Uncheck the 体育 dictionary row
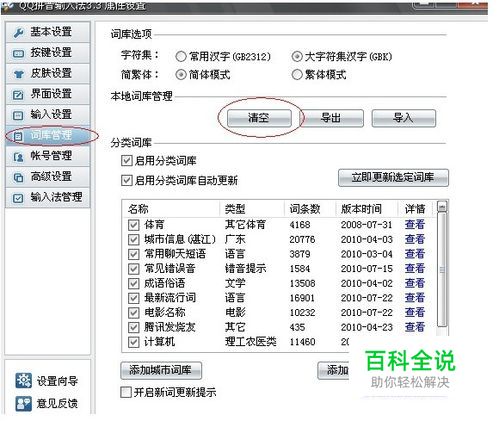 tap(133, 225)
